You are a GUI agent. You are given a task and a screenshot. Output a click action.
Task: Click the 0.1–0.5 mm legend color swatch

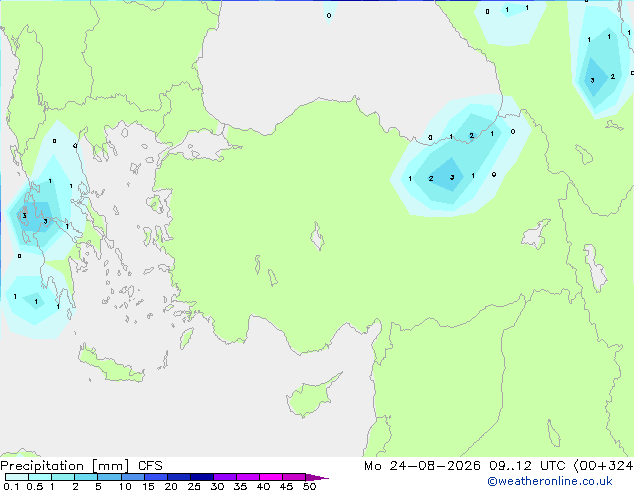[x=17, y=477]
